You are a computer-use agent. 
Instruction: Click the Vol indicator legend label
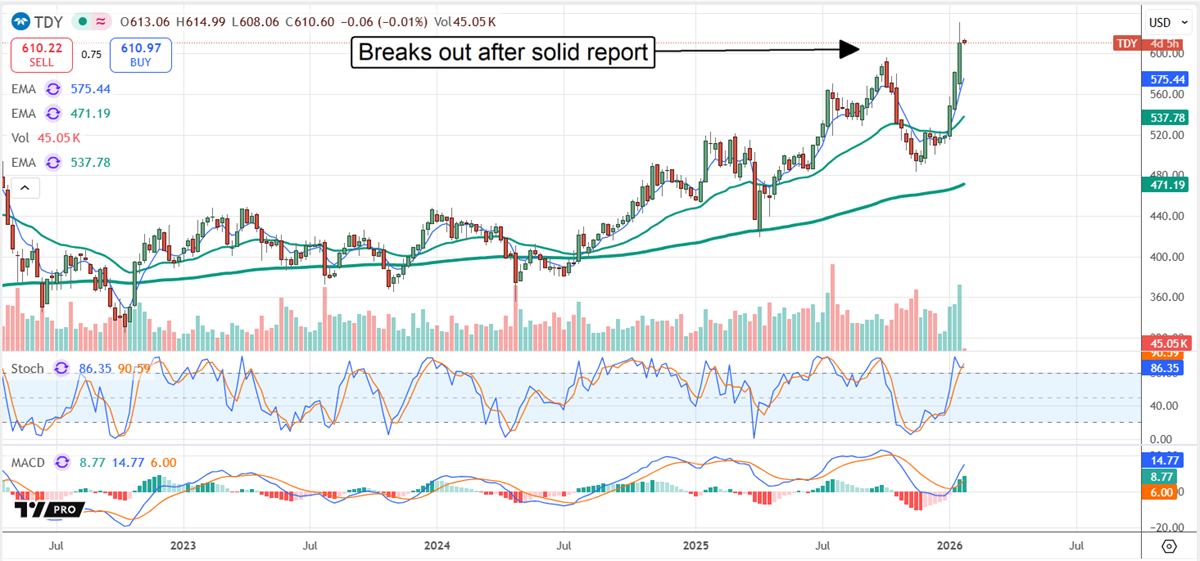[21, 139]
